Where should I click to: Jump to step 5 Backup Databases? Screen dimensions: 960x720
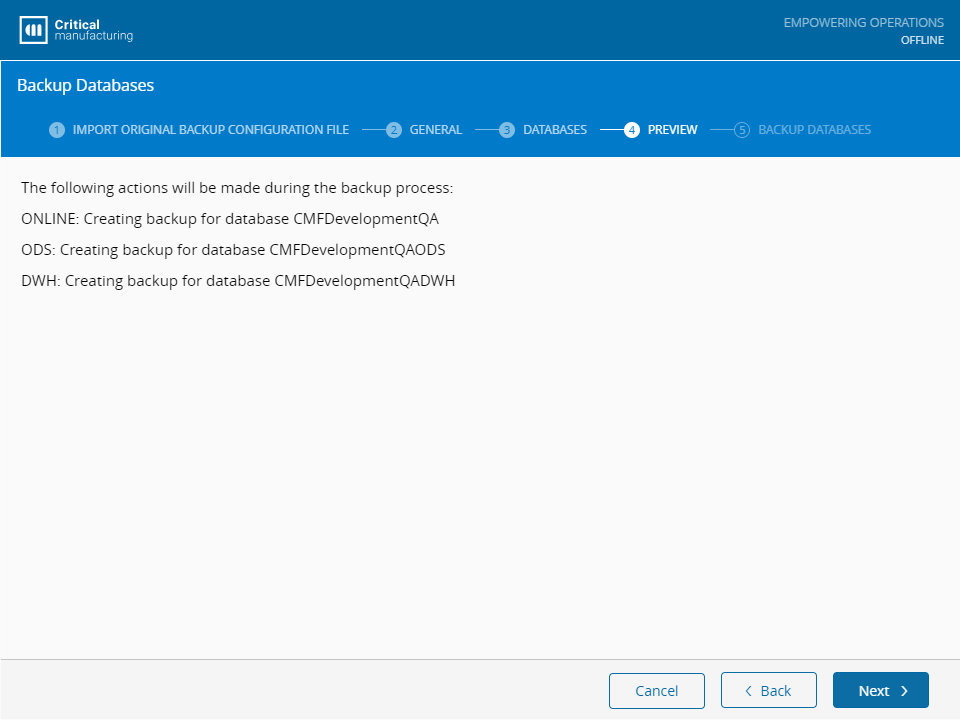(x=802, y=130)
